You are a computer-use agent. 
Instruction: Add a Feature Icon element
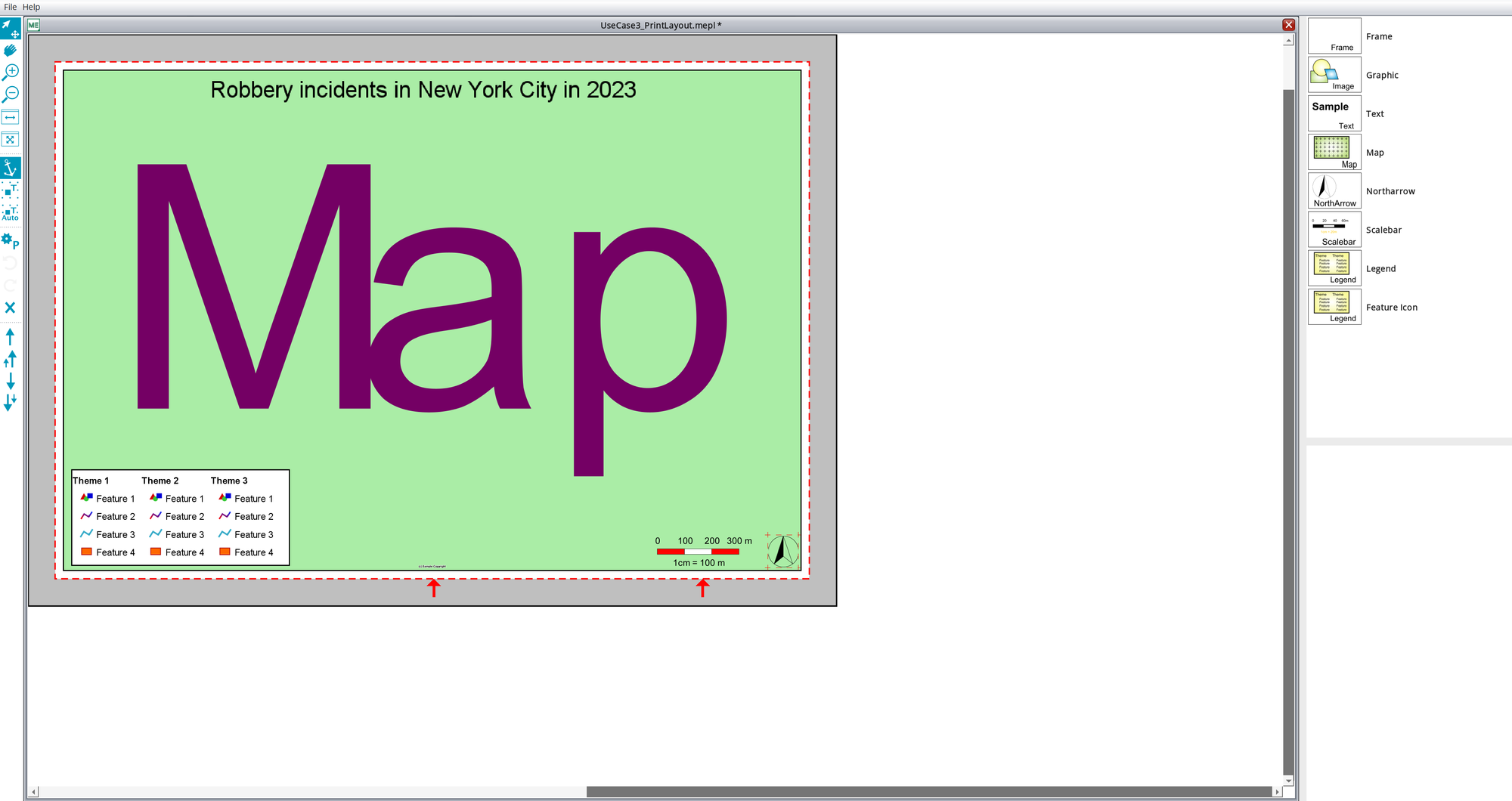1334,306
